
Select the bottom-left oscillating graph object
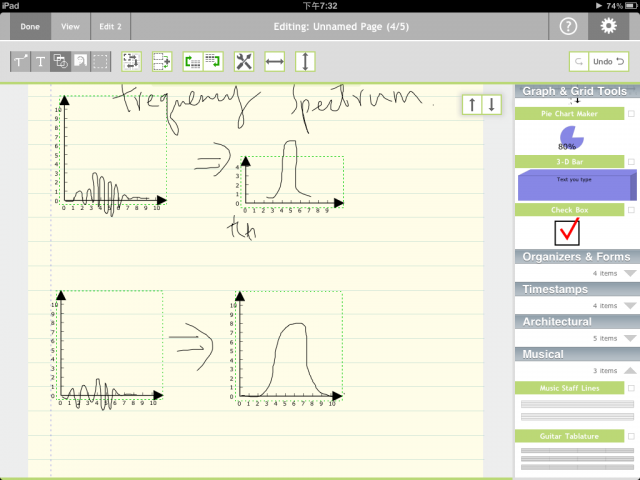pyautogui.click(x=109, y=345)
